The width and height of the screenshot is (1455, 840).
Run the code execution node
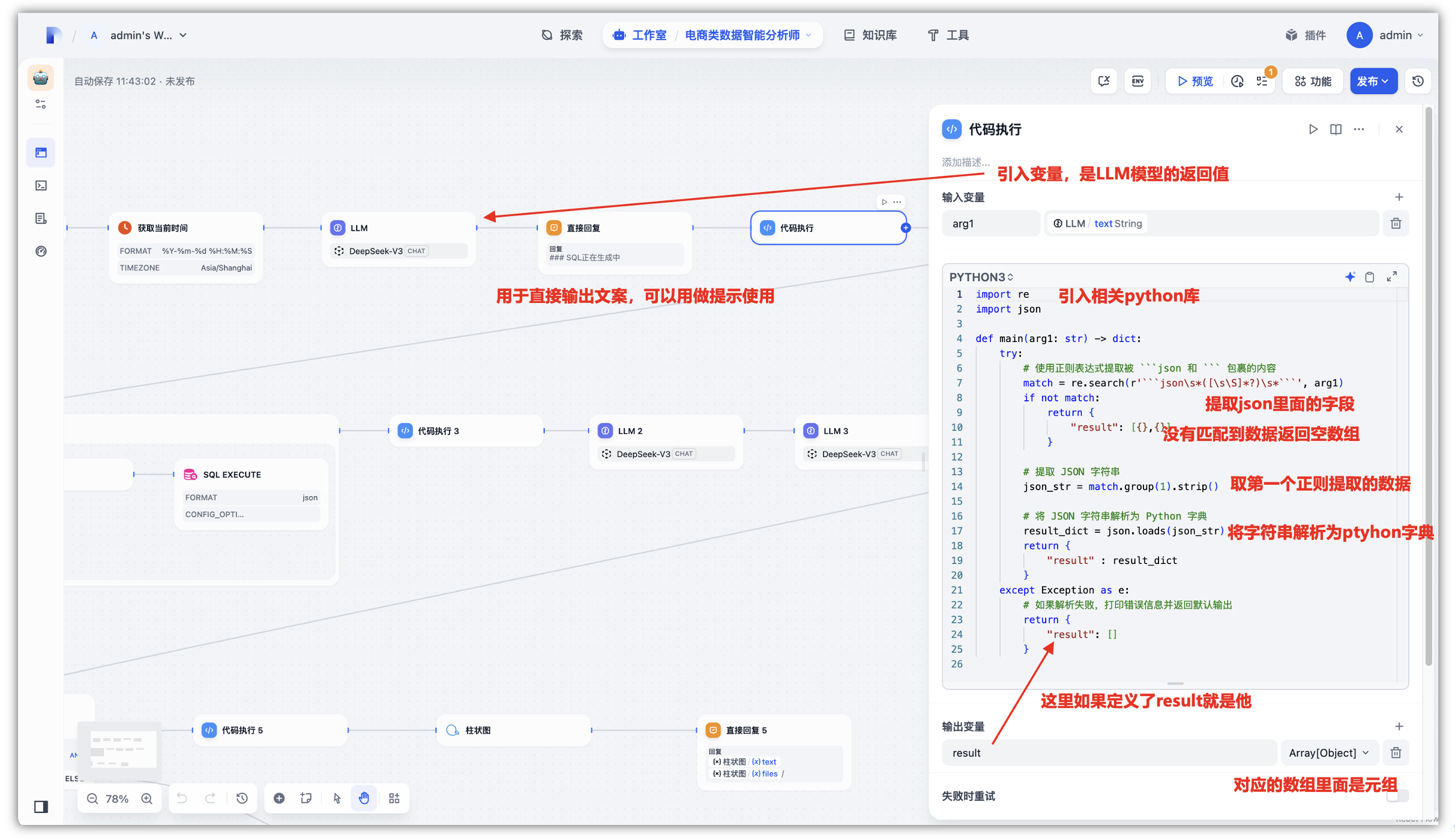[x=1313, y=129]
